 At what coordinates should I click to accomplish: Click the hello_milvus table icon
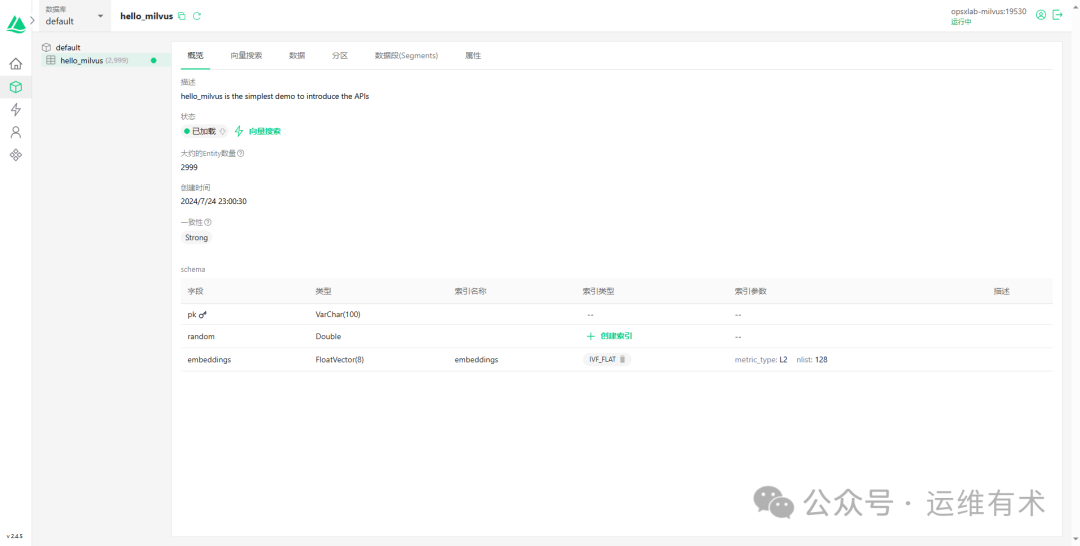(x=50, y=61)
